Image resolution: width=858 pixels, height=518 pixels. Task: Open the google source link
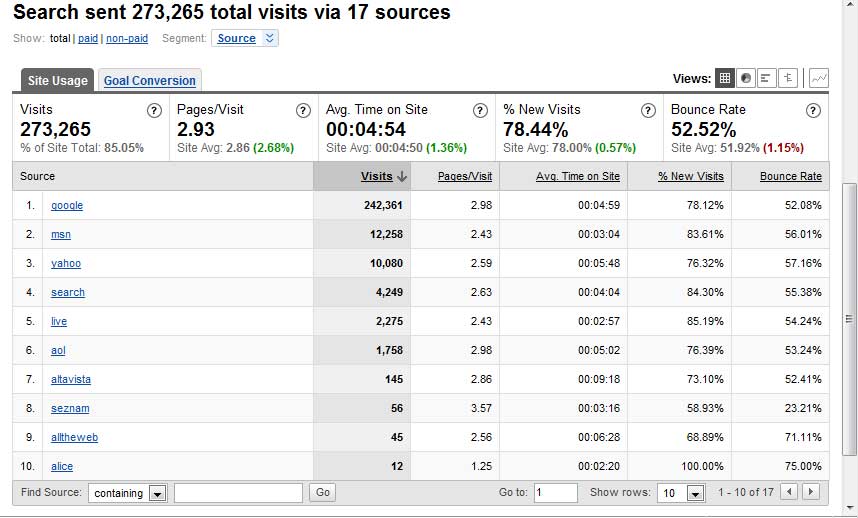67,205
